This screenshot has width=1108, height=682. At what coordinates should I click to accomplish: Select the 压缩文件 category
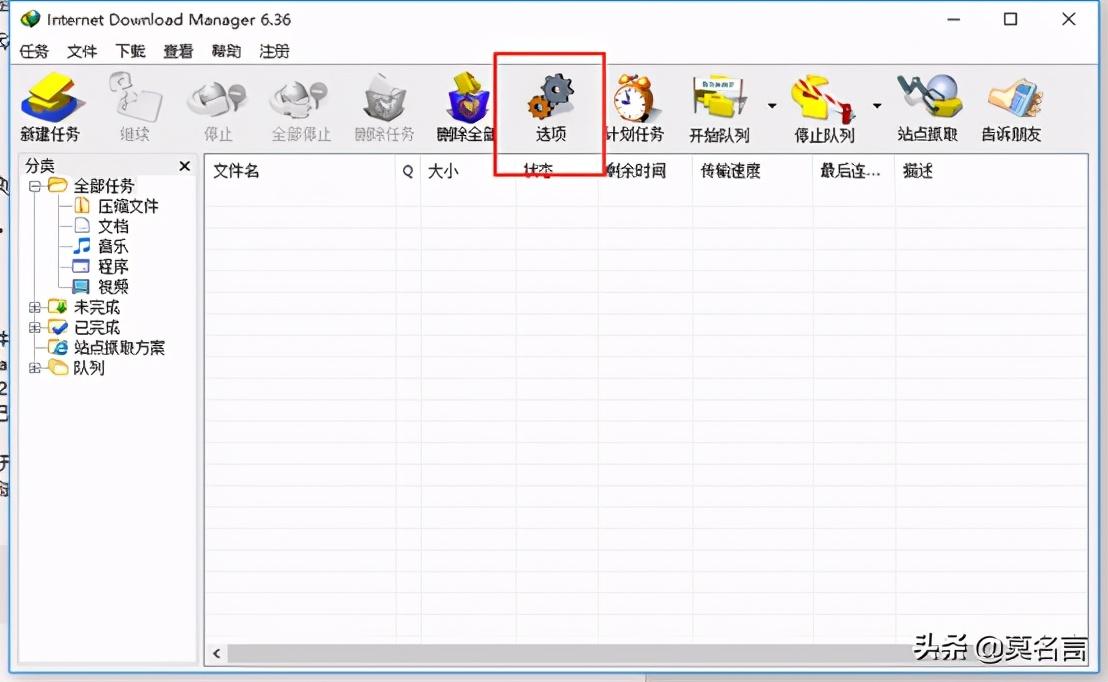[128, 206]
